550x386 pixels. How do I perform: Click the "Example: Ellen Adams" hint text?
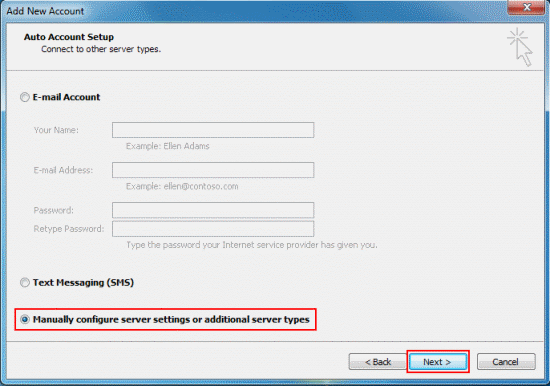click(168, 146)
